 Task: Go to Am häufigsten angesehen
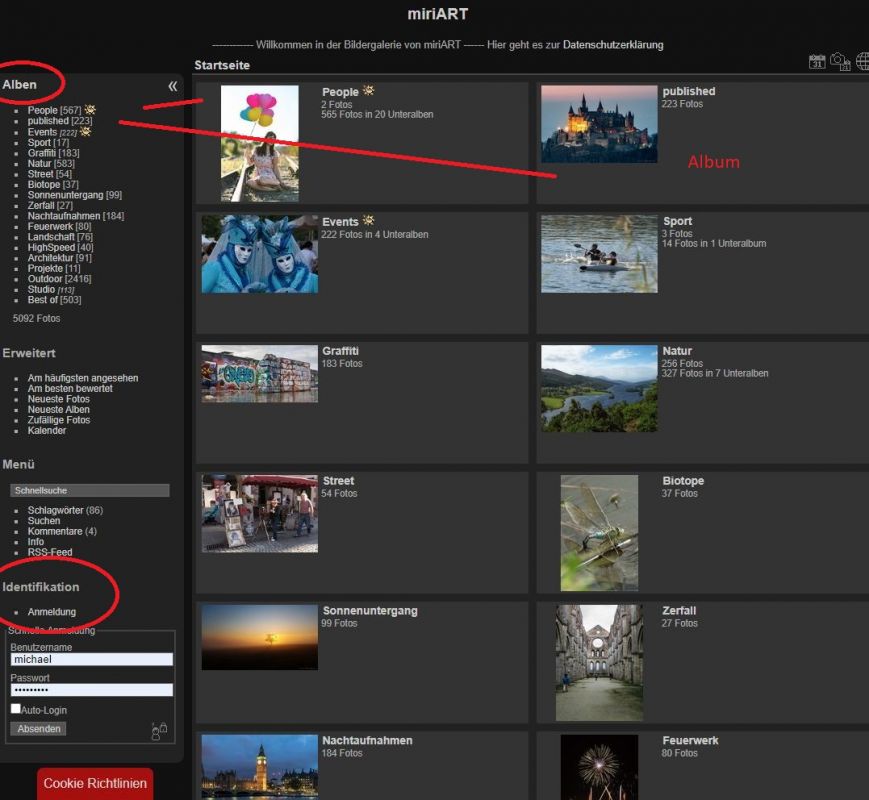pyautogui.click(x=83, y=378)
